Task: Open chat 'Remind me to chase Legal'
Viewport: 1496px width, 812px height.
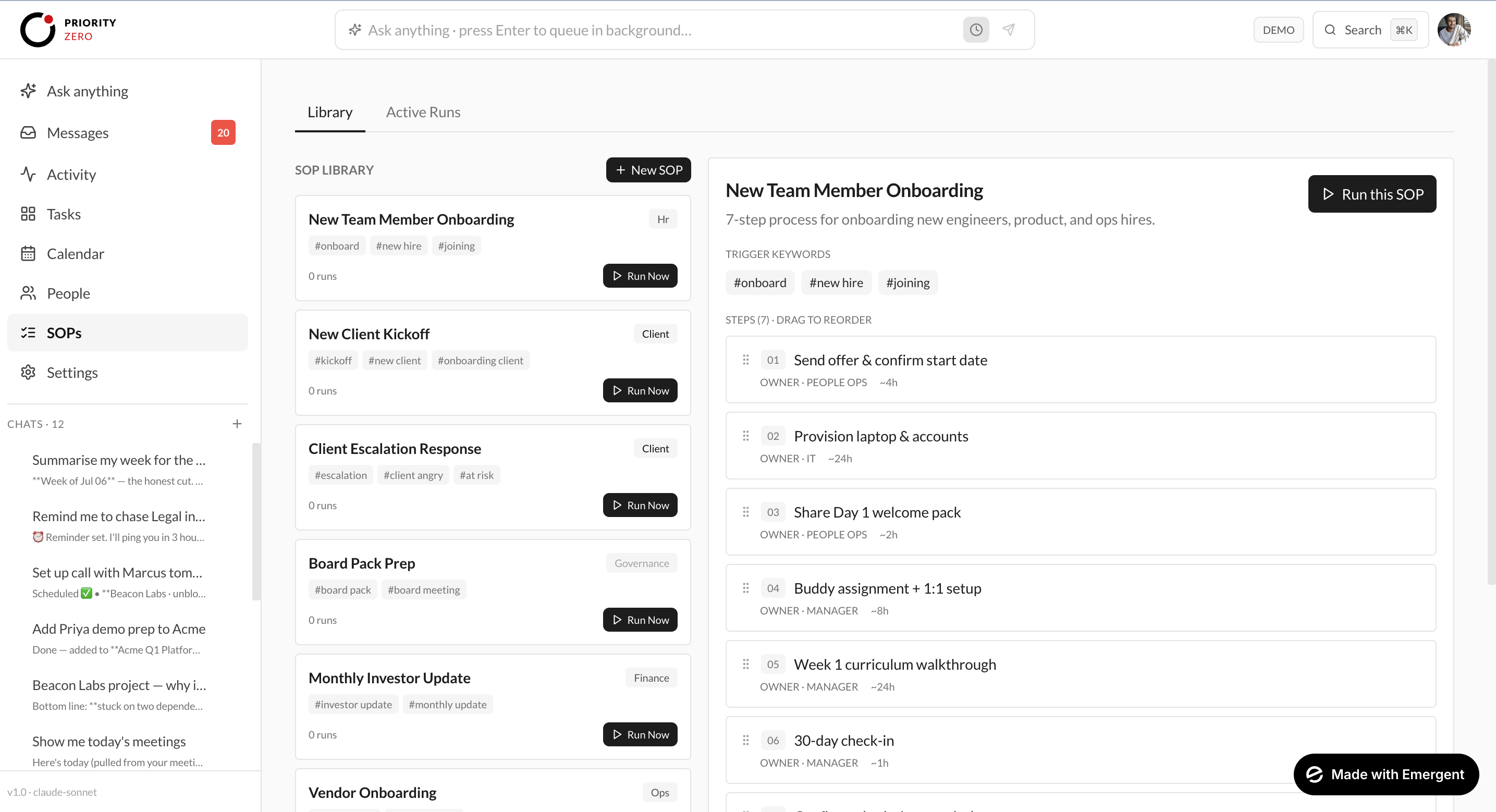Action: [119, 526]
